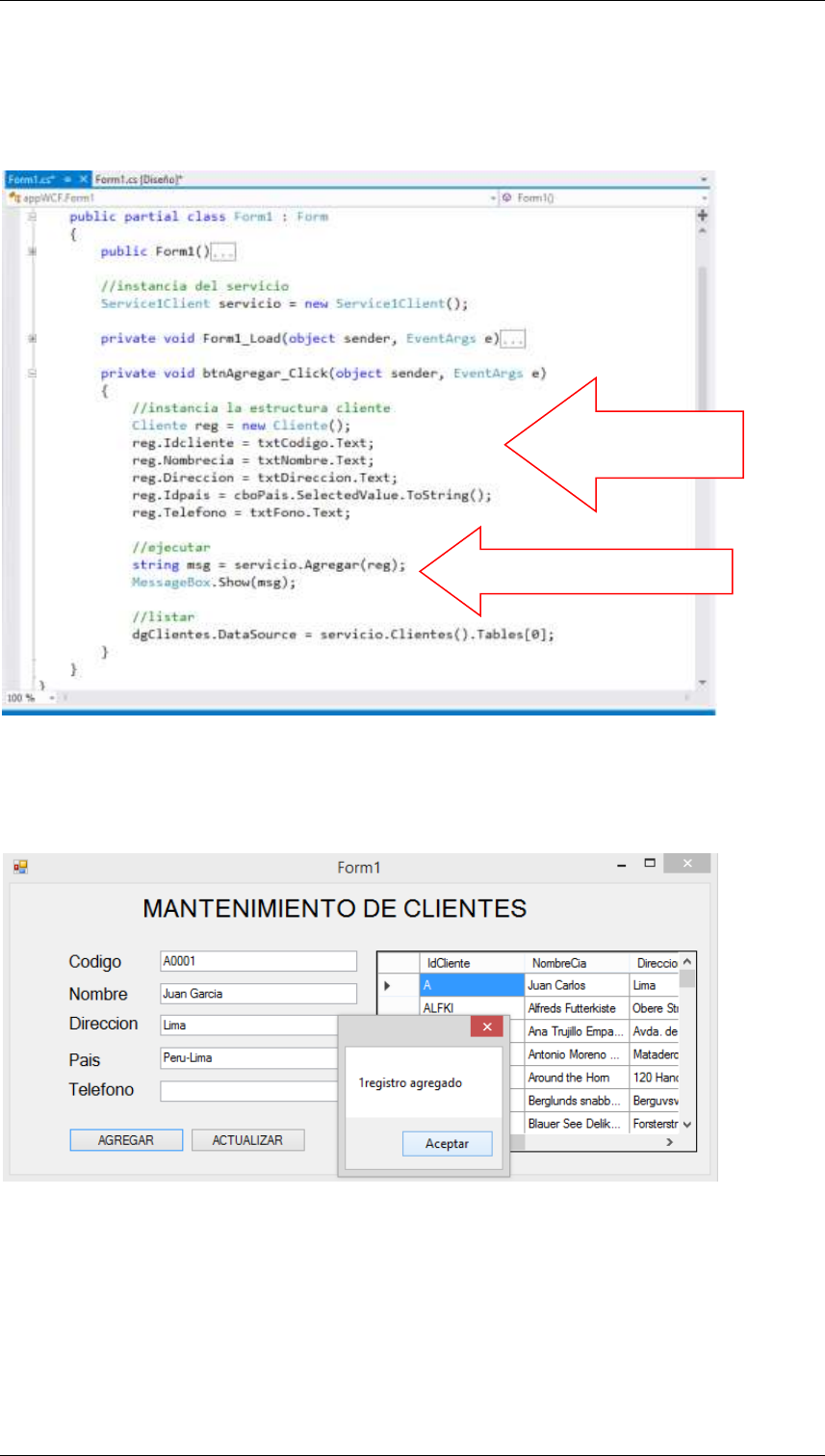Switch to the Form1.cs [Diseño] tab
The width and height of the screenshot is (825, 1456).
pos(141,179)
